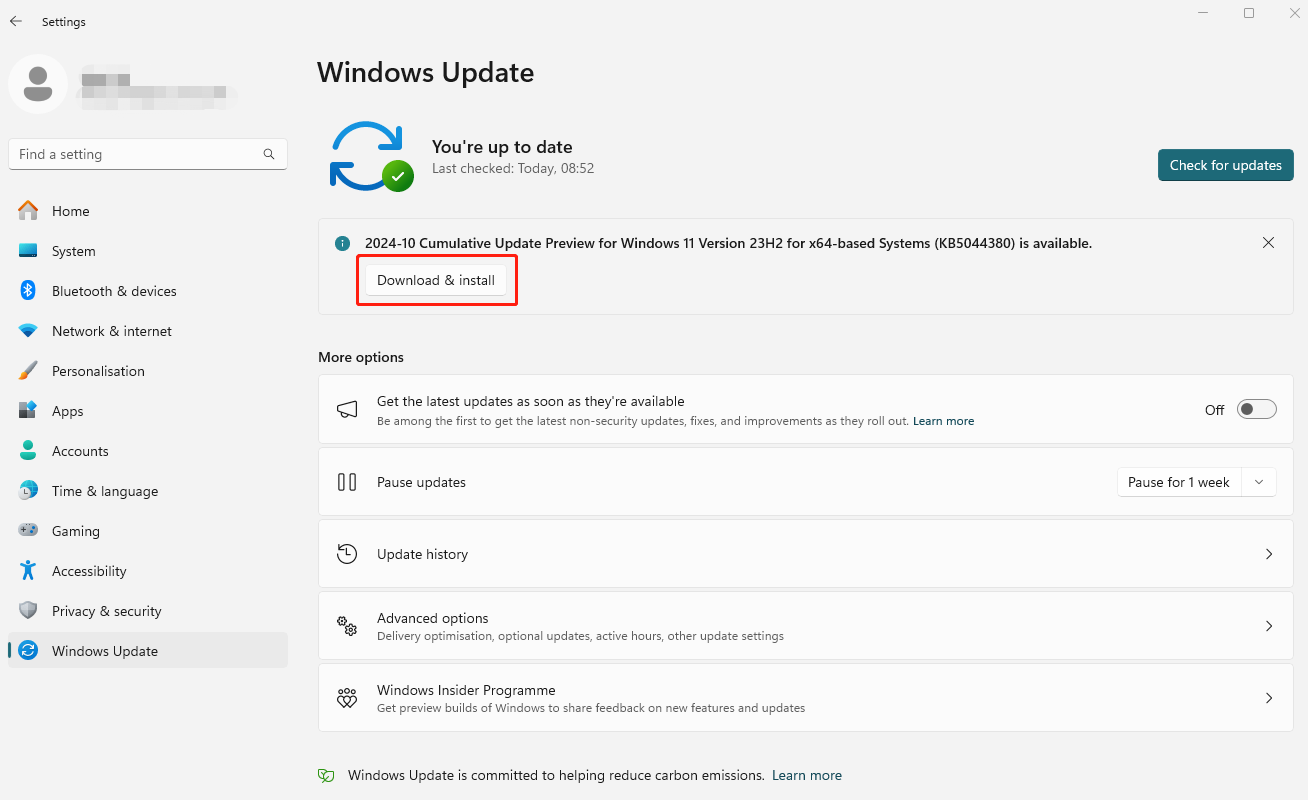This screenshot has width=1308, height=800.
Task: Toggle Get the latest updates switch
Action: (x=1257, y=409)
